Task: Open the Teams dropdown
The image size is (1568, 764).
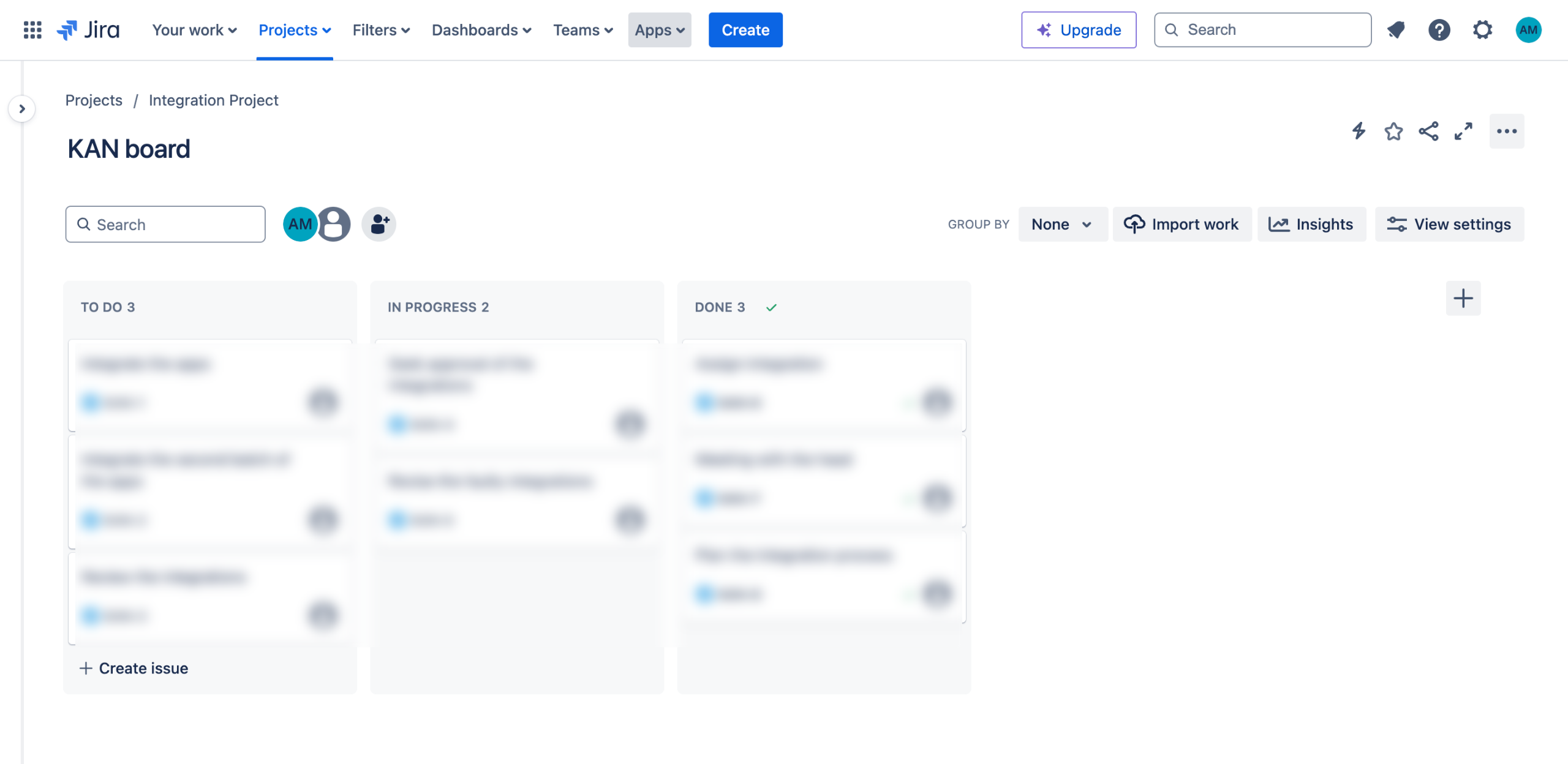Action: click(582, 29)
